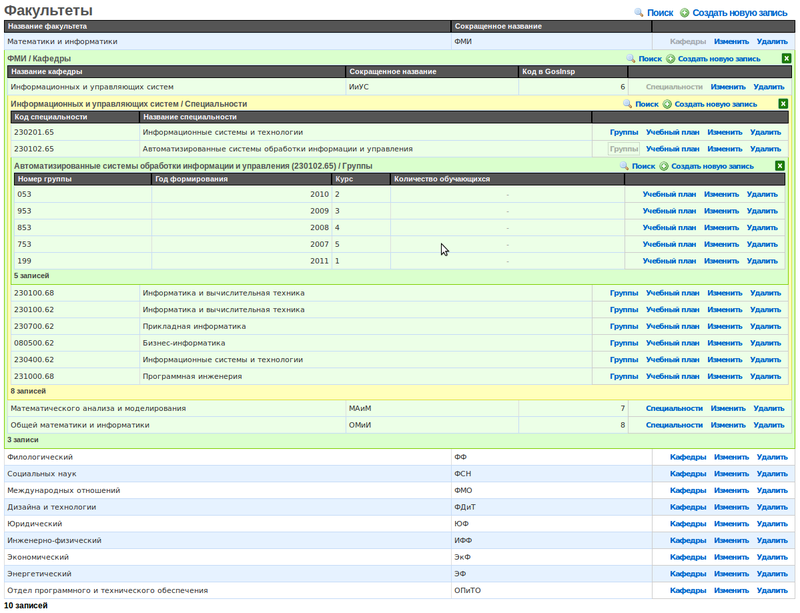Expand Кафедры for the Юридический faculty
The image size is (800, 613).
[688, 523]
